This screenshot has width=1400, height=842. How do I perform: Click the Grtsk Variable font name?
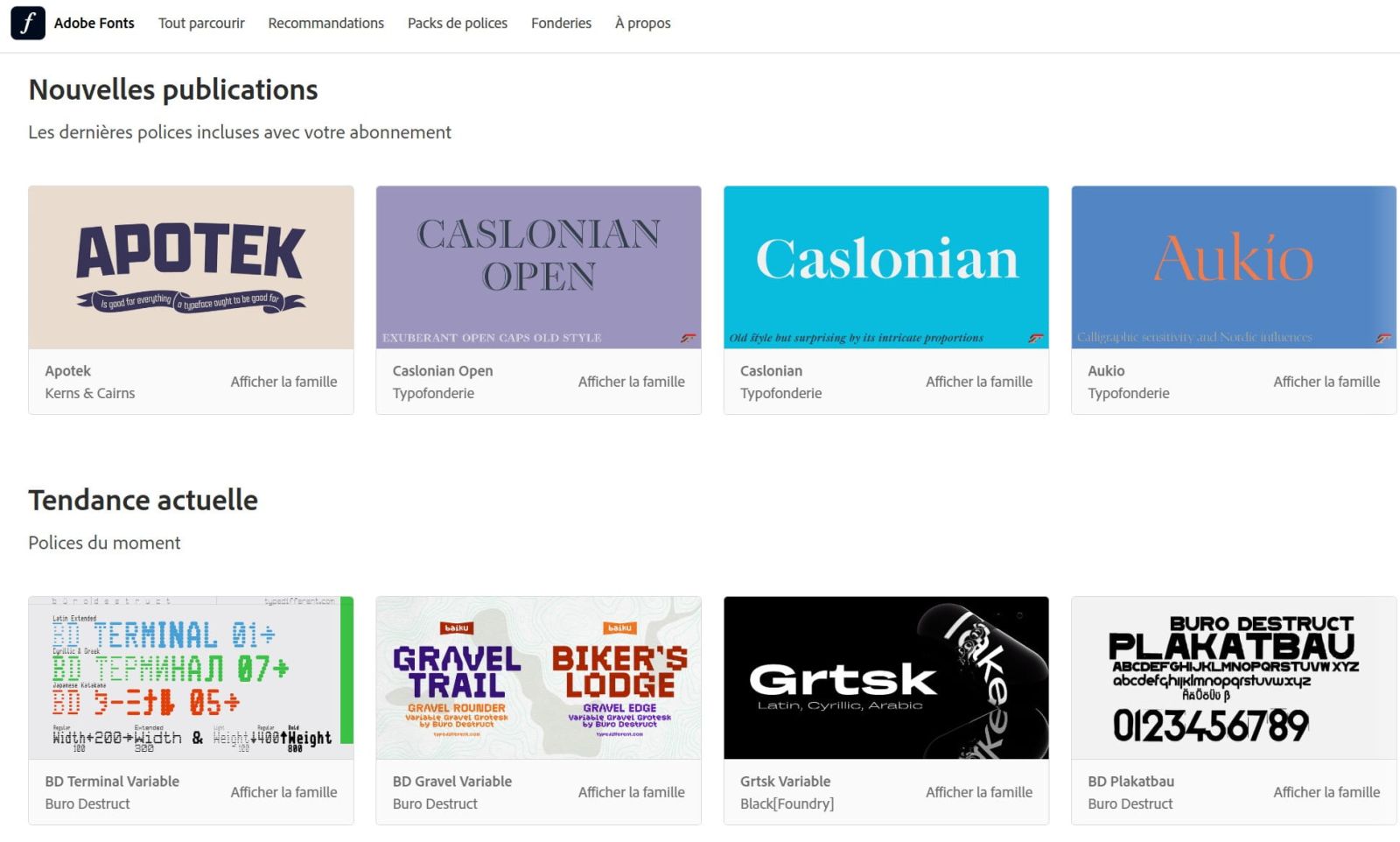point(785,782)
